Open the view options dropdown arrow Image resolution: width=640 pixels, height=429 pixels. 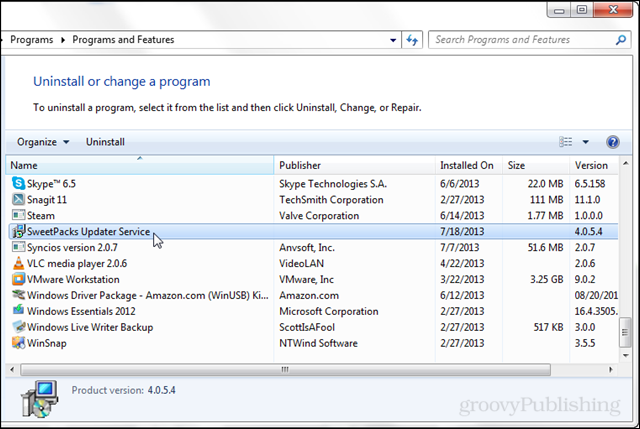586,142
